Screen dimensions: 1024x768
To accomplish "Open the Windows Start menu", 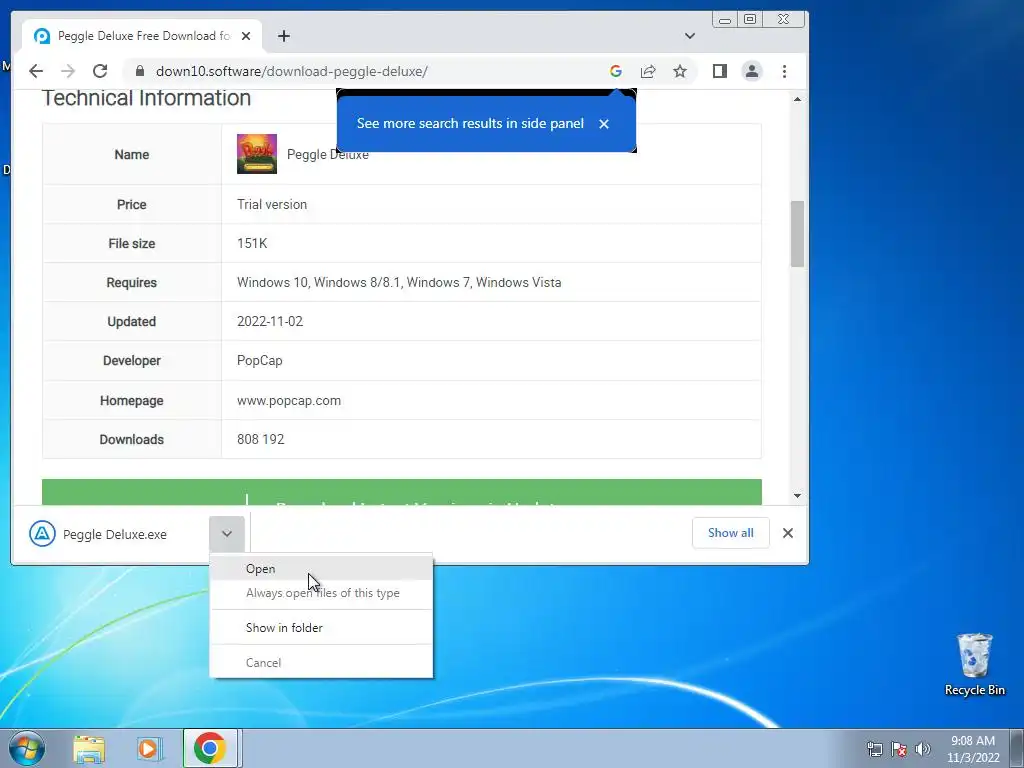I will (27, 748).
